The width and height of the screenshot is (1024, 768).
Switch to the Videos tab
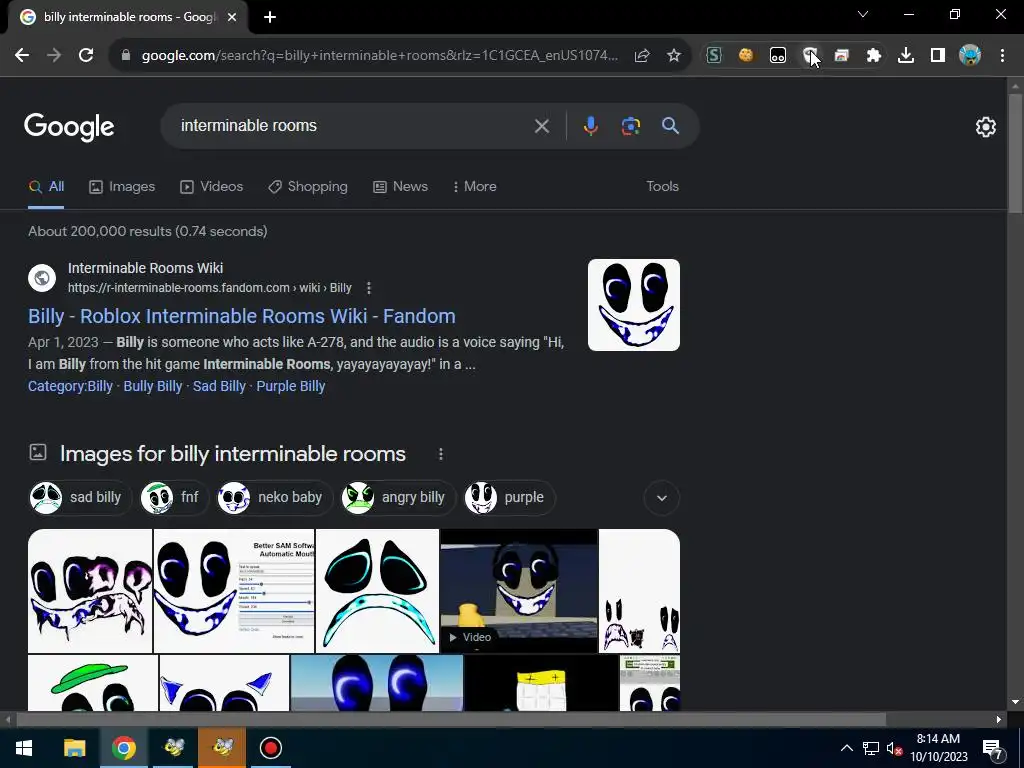point(212,187)
